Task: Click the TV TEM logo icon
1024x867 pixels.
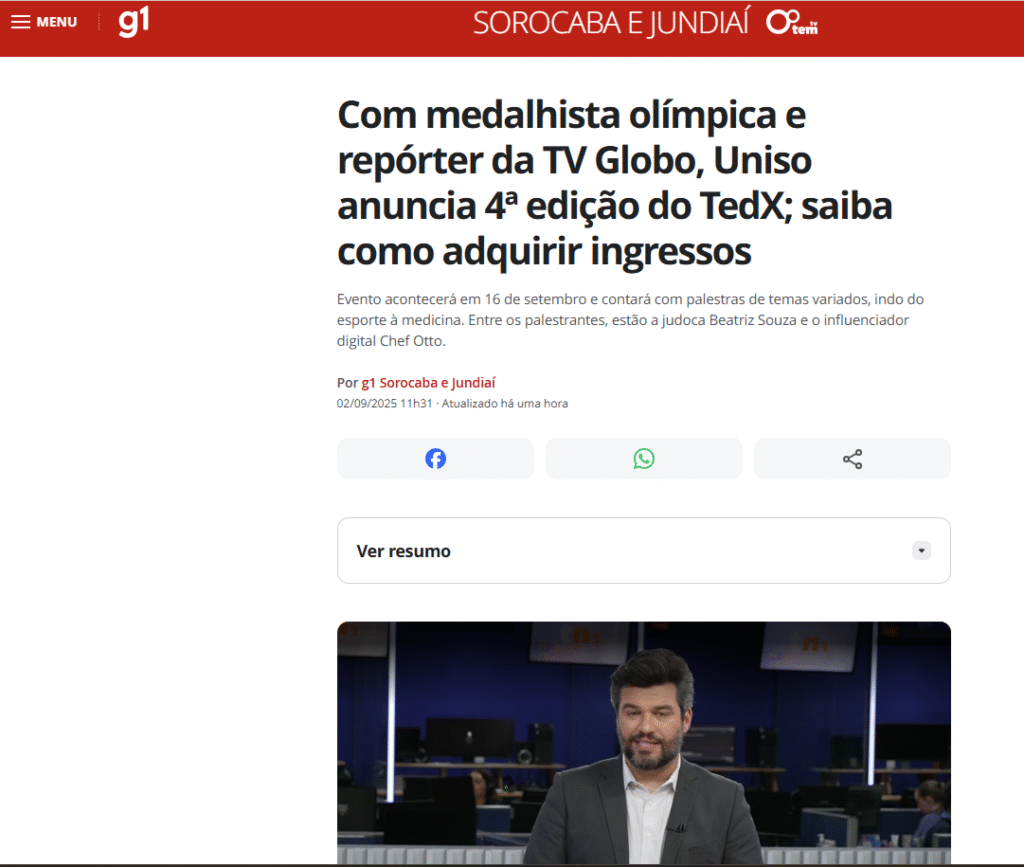Action: coord(792,23)
